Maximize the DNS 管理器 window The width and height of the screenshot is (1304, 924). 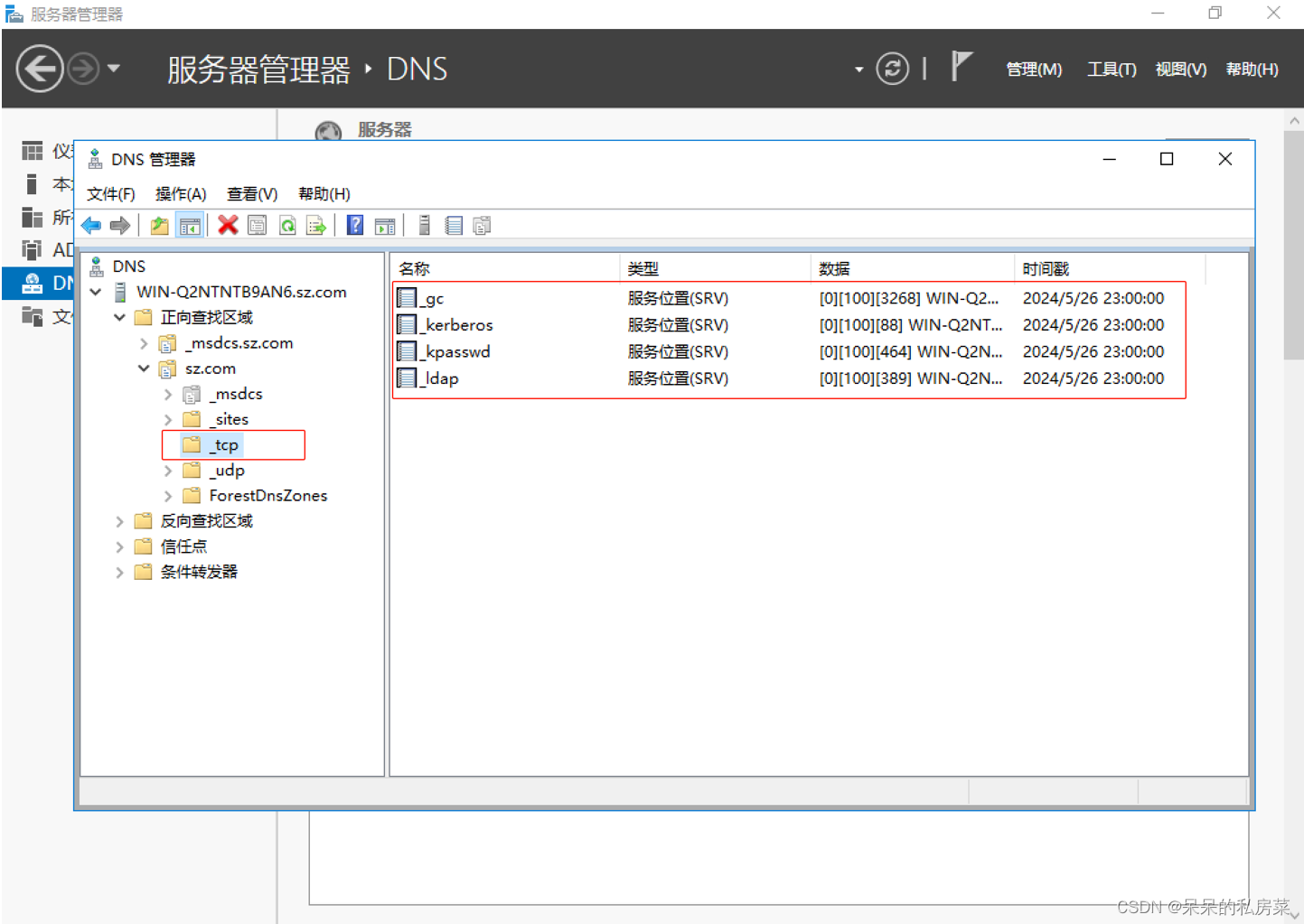pyautogui.click(x=1167, y=159)
